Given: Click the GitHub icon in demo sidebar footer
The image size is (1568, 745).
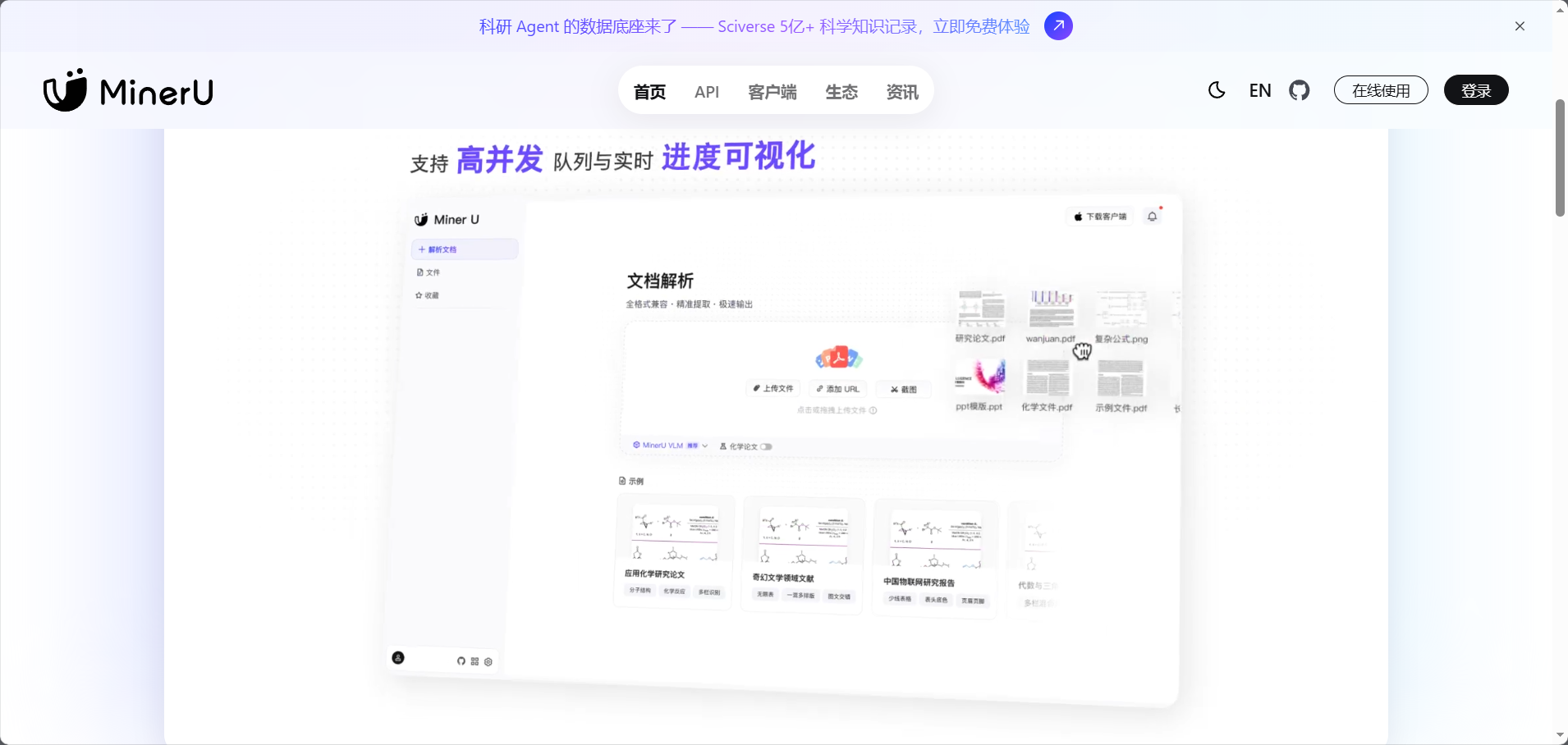Looking at the screenshot, I should point(461,660).
